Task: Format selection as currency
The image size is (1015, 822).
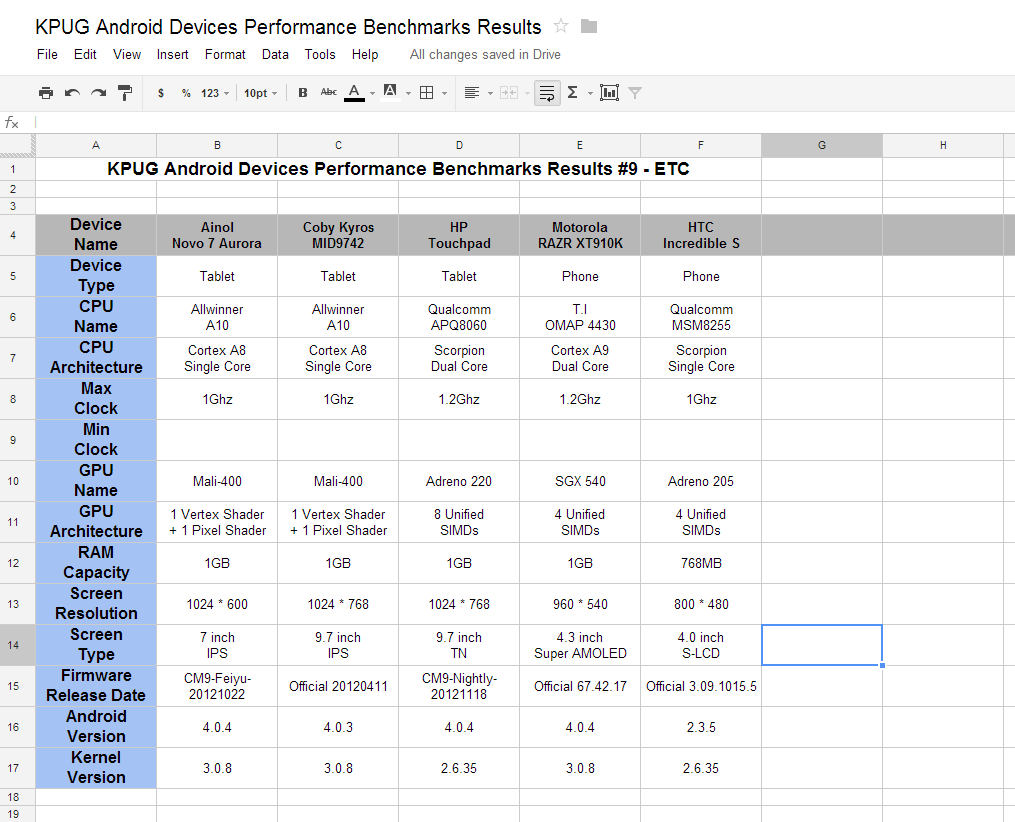Action: [x=161, y=93]
